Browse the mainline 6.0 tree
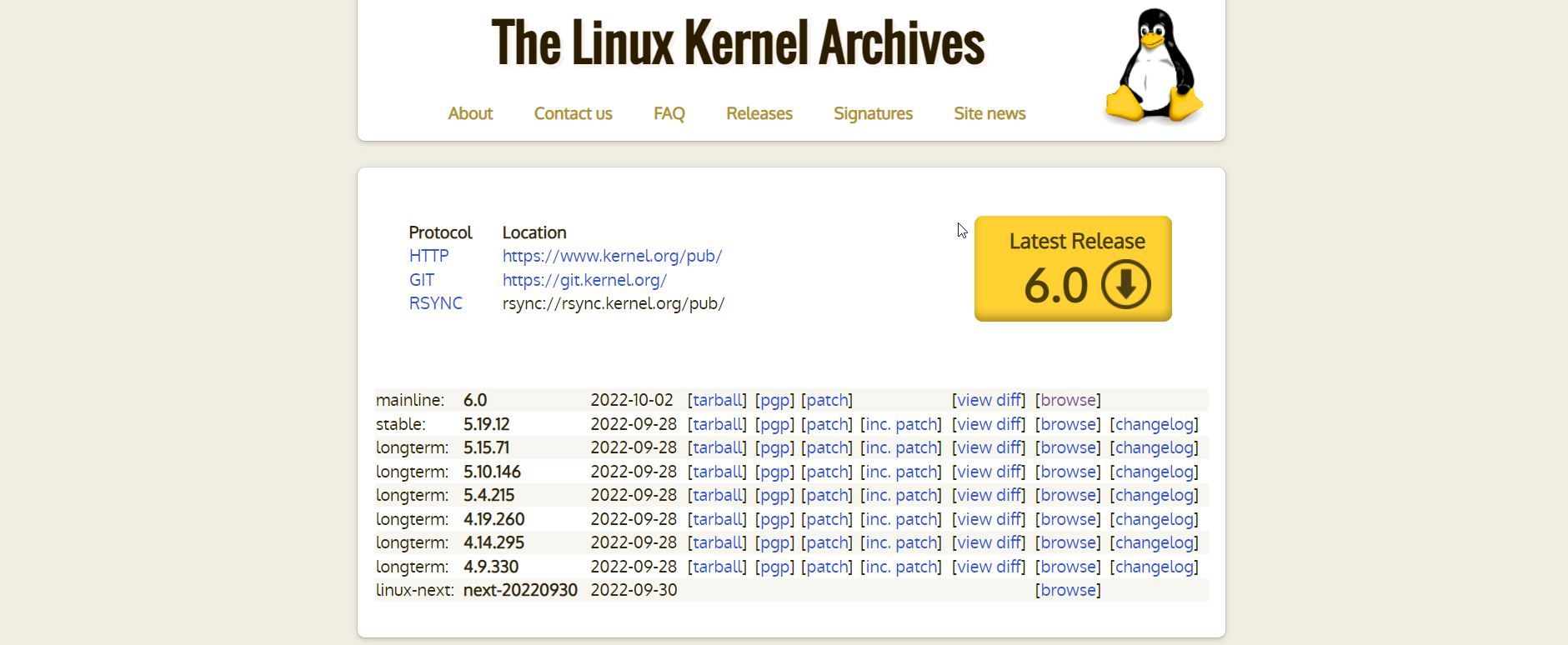This screenshot has width=1568, height=645. [x=1068, y=400]
